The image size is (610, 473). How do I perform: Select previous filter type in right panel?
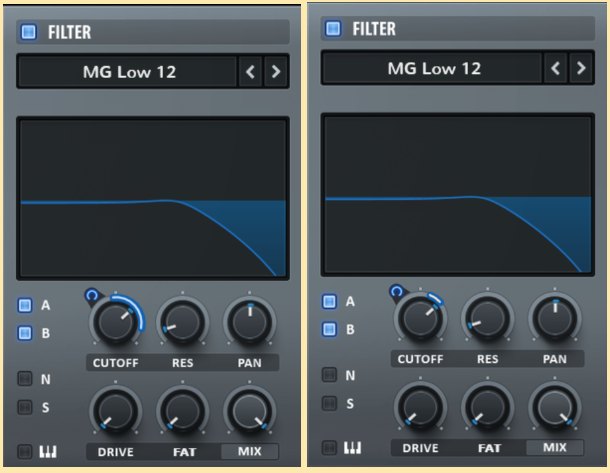click(x=555, y=68)
